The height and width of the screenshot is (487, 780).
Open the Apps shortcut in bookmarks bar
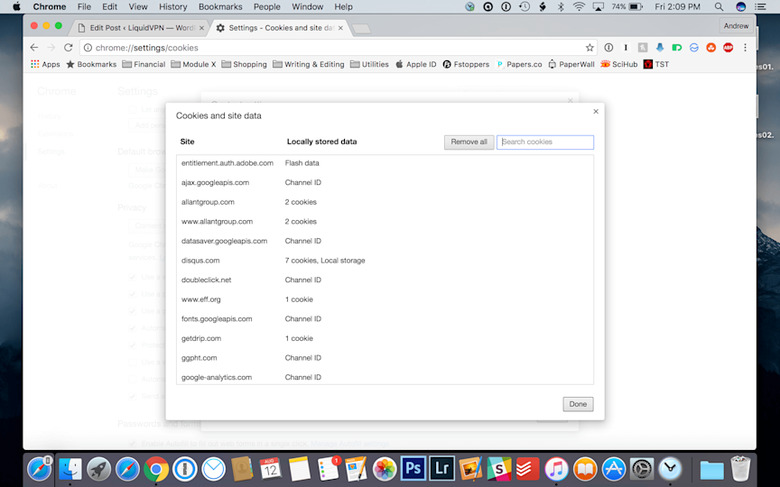[x=45, y=64]
